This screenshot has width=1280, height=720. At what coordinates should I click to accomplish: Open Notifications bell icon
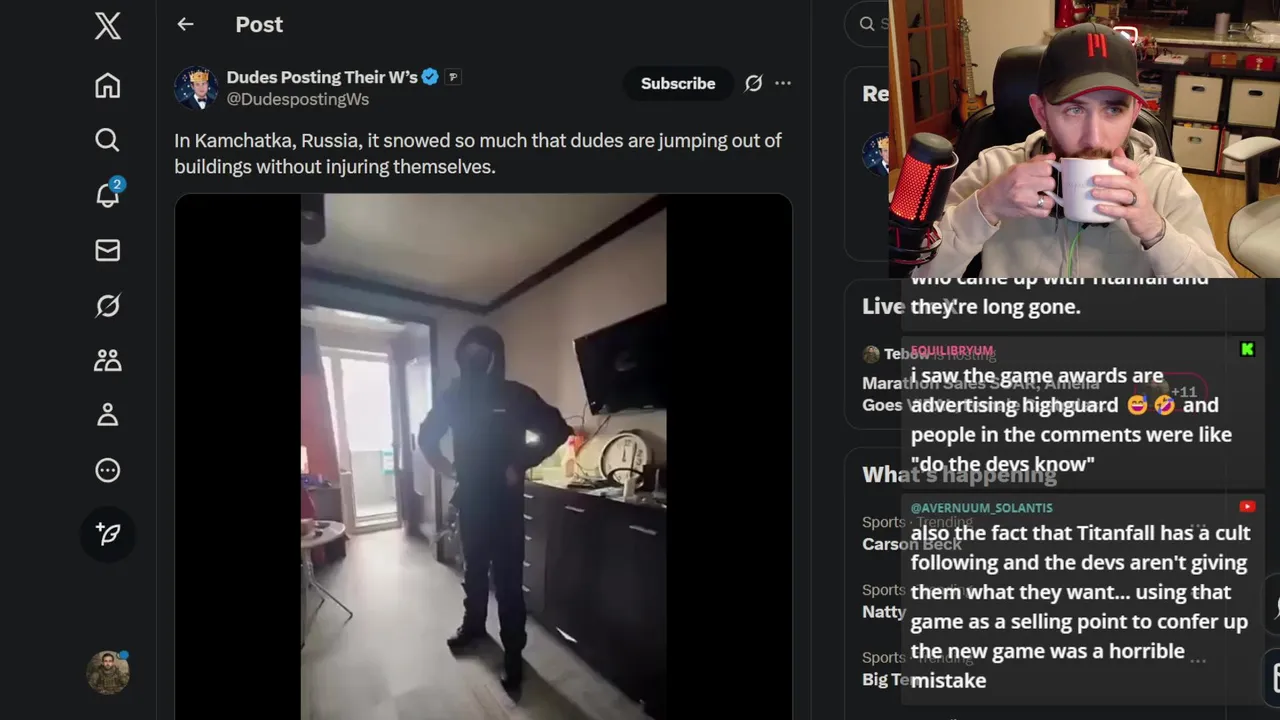click(108, 194)
